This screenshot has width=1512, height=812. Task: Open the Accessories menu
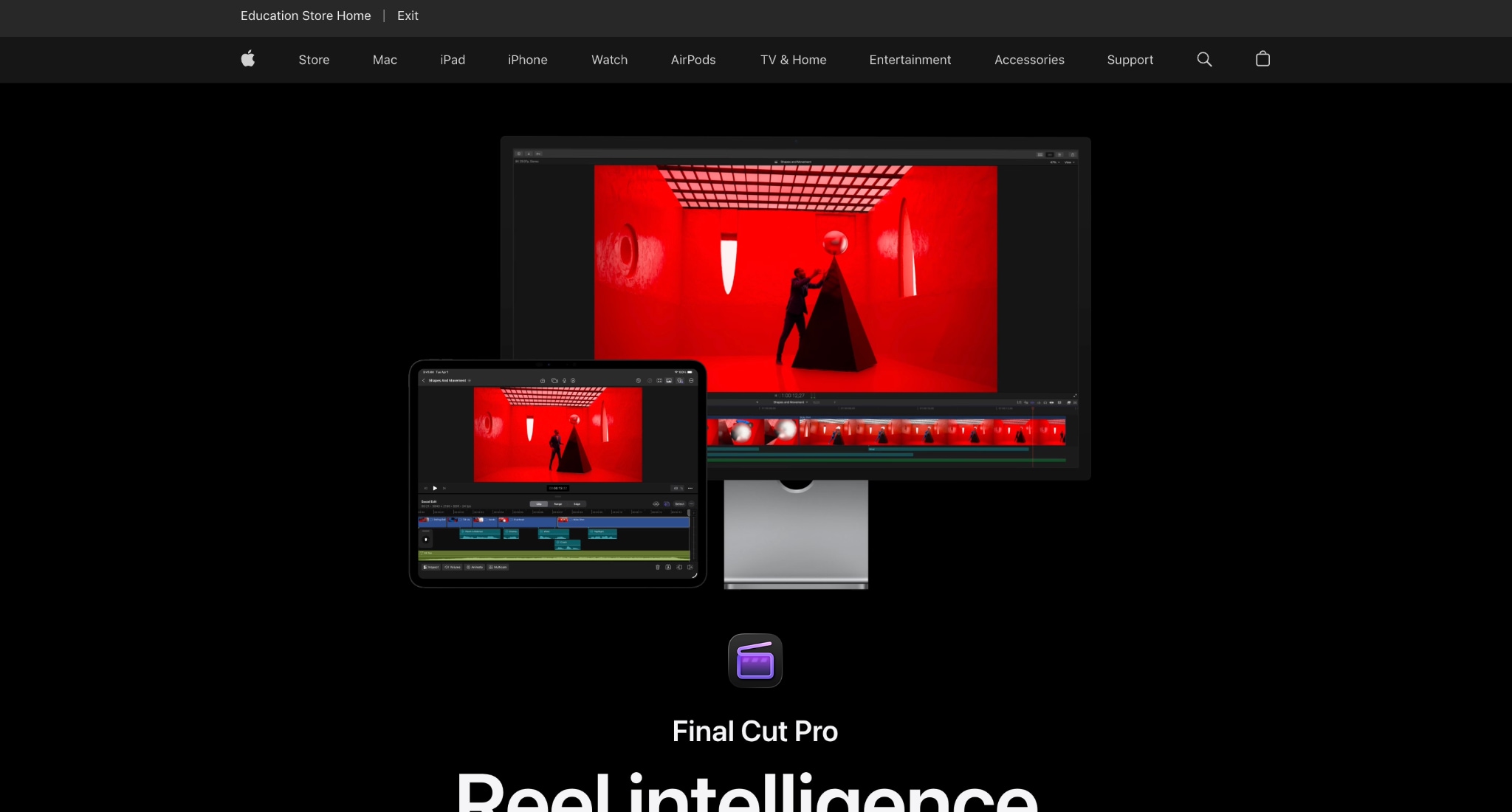coord(1029,60)
